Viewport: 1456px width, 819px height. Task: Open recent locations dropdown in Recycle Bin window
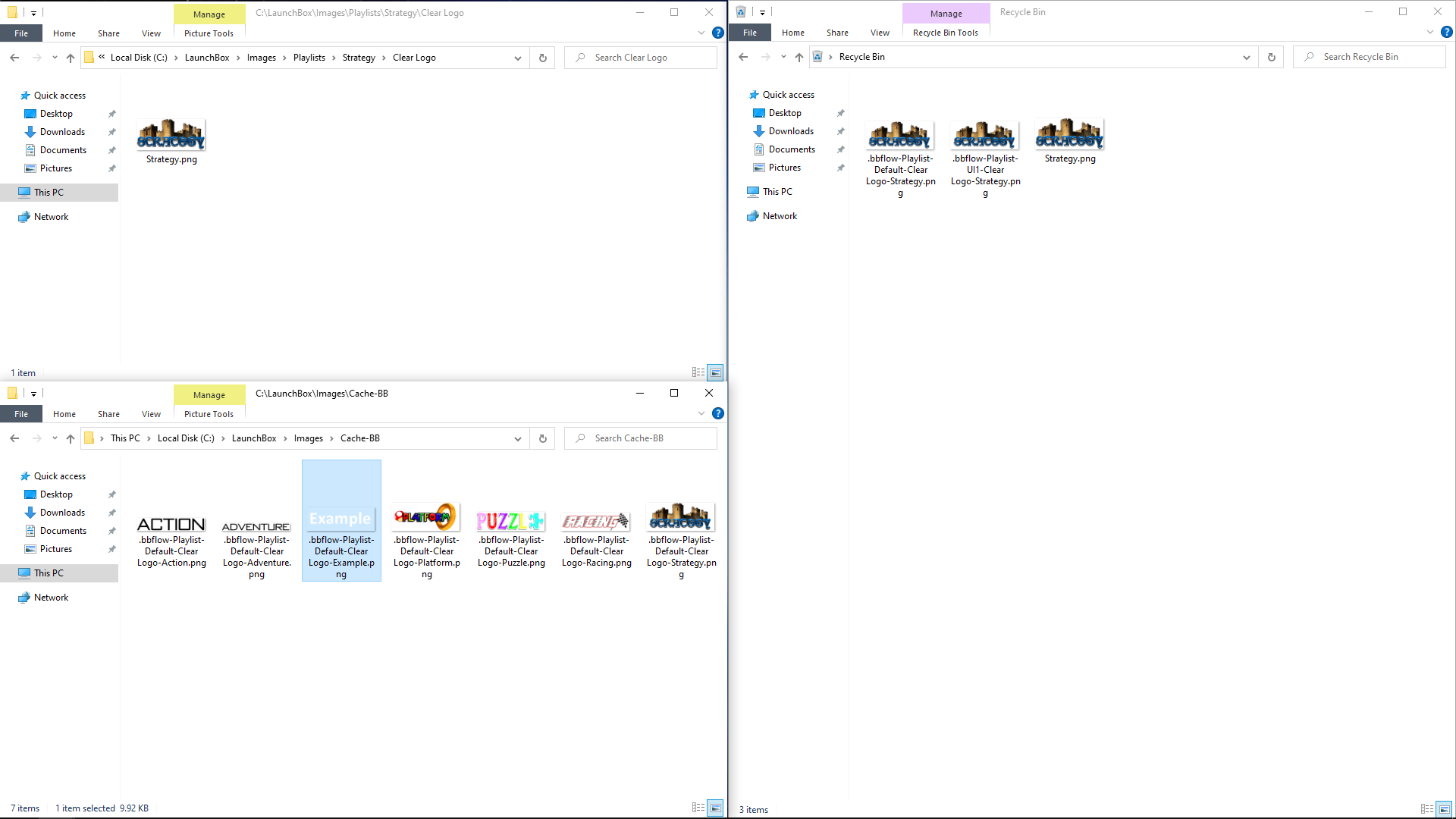[783, 57]
